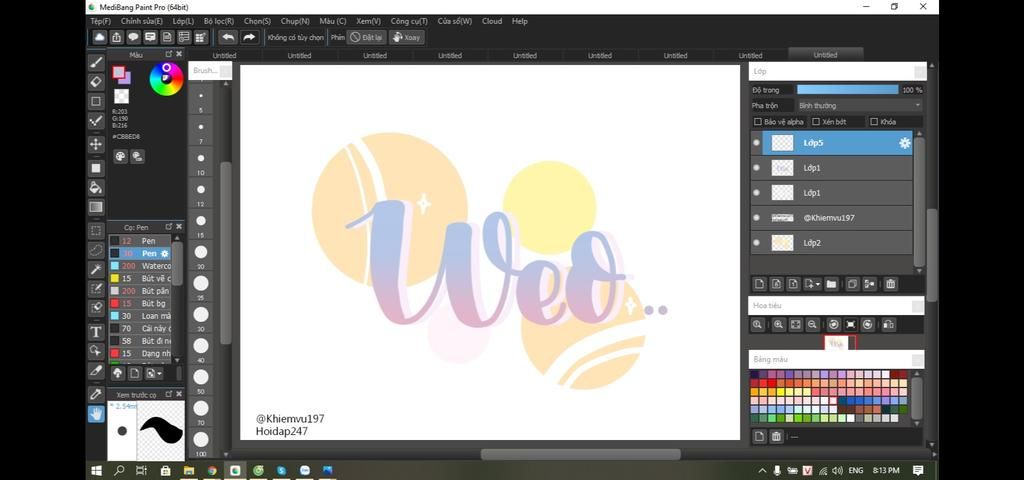This screenshot has width=1024, height=480.
Task: Open the Help menu
Action: click(x=520, y=21)
